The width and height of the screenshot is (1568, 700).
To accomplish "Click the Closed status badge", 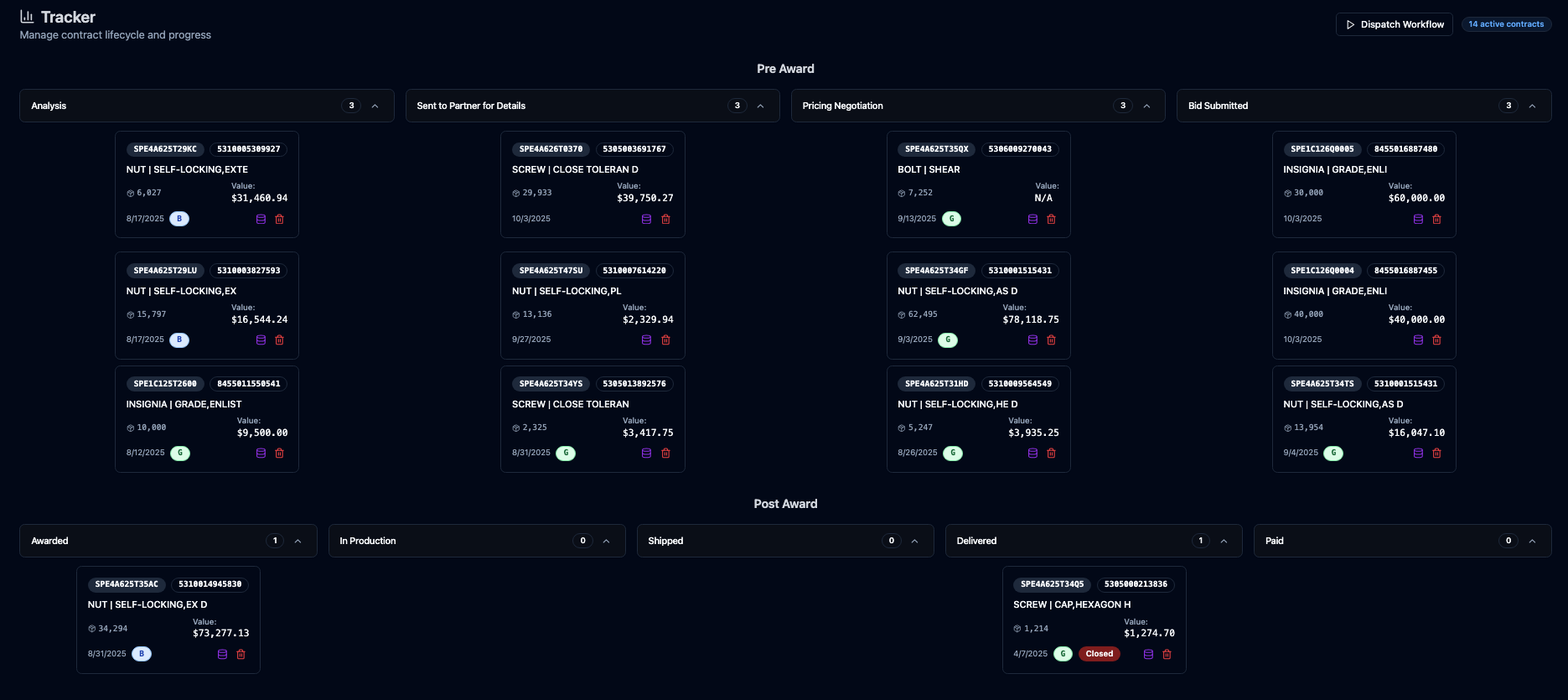I will click(x=1100, y=654).
